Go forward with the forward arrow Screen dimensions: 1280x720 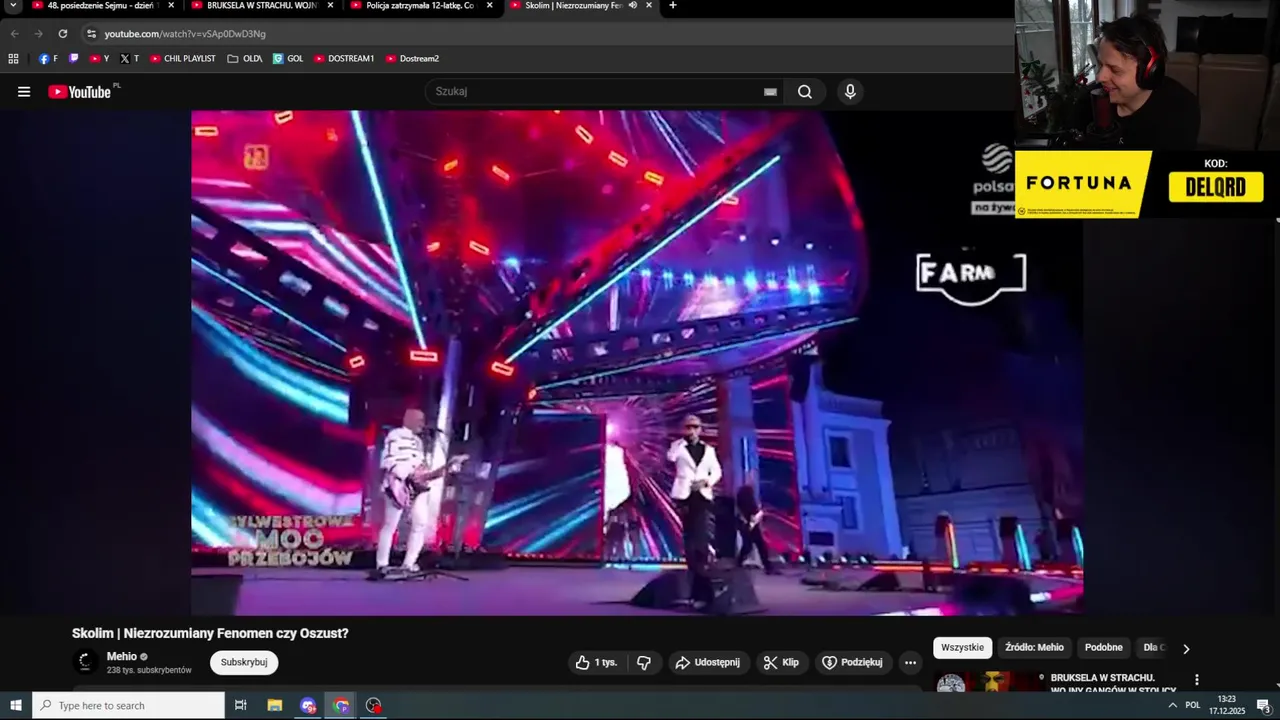(38, 33)
